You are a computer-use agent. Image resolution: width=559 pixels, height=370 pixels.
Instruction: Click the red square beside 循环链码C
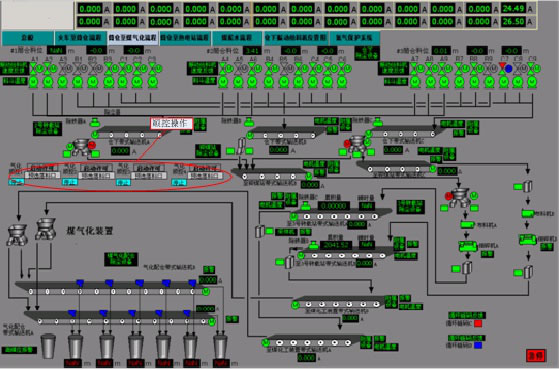(x=478, y=323)
